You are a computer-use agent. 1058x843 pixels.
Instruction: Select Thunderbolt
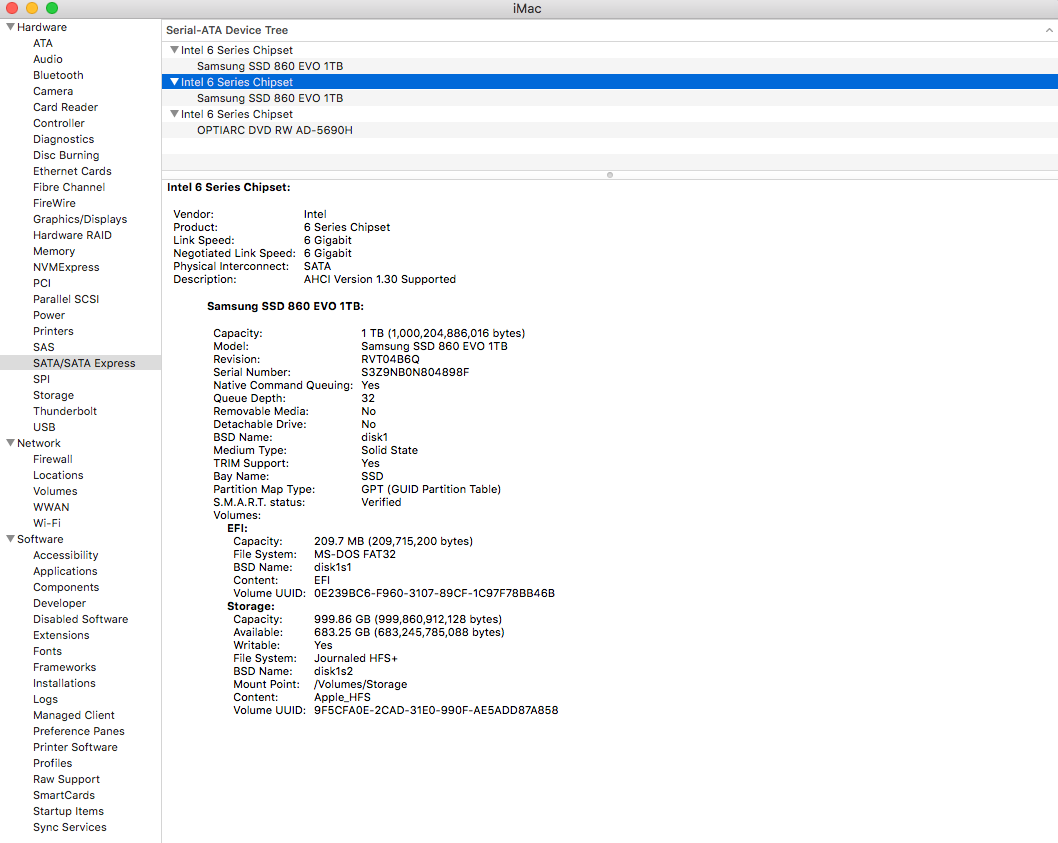click(x=65, y=411)
